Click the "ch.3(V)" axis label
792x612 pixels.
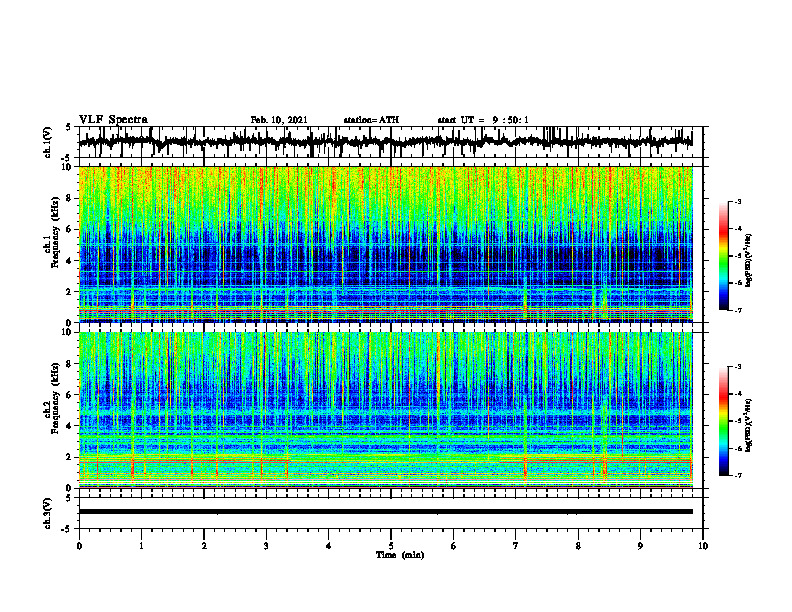47,513
